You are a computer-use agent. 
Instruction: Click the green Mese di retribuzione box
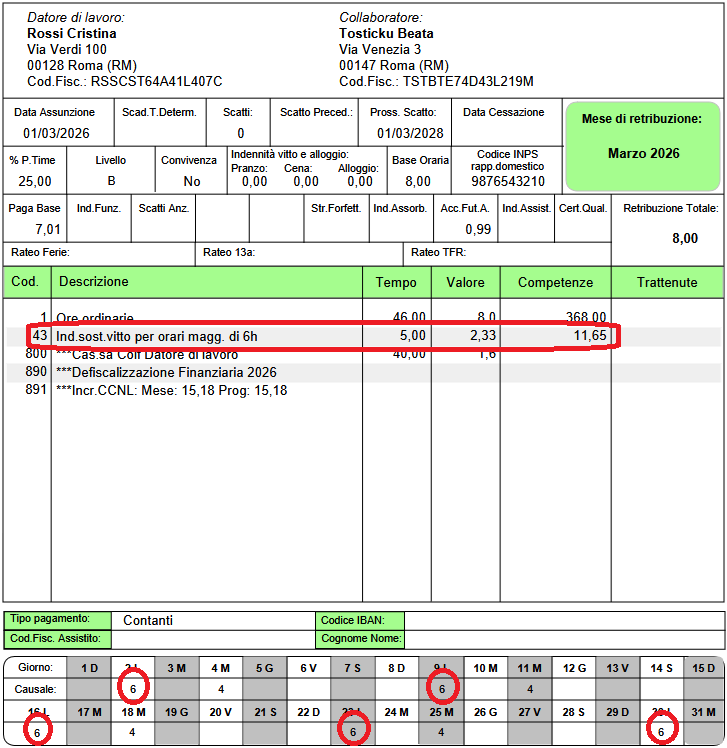pos(643,146)
